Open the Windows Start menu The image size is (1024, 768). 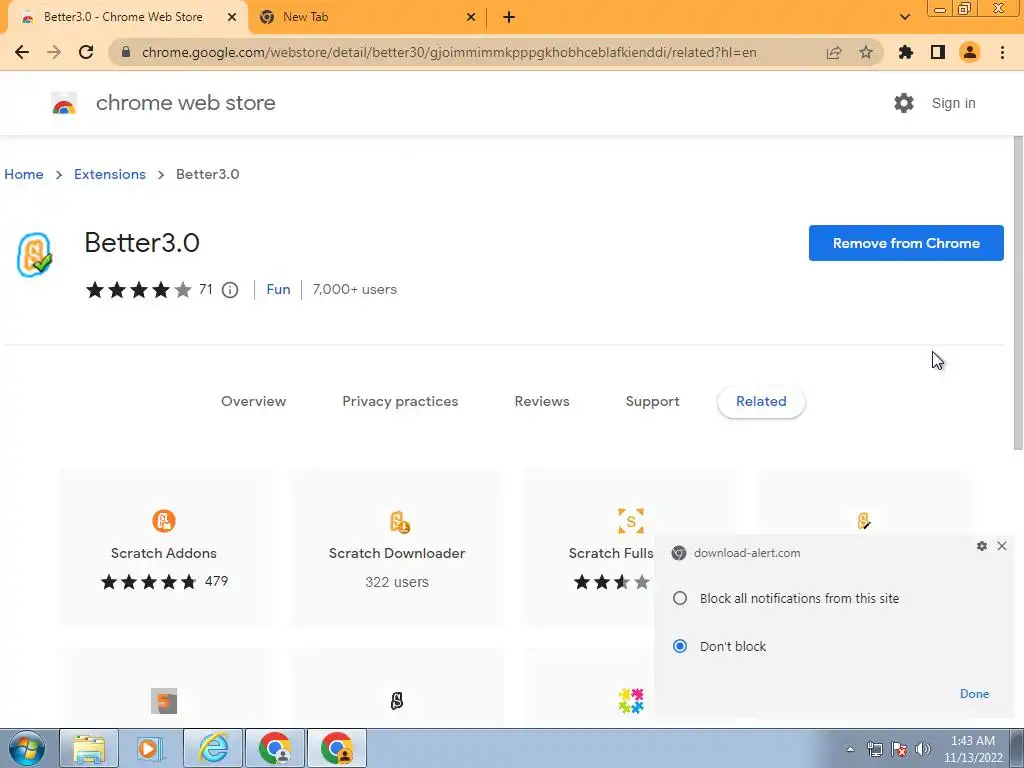(27, 748)
